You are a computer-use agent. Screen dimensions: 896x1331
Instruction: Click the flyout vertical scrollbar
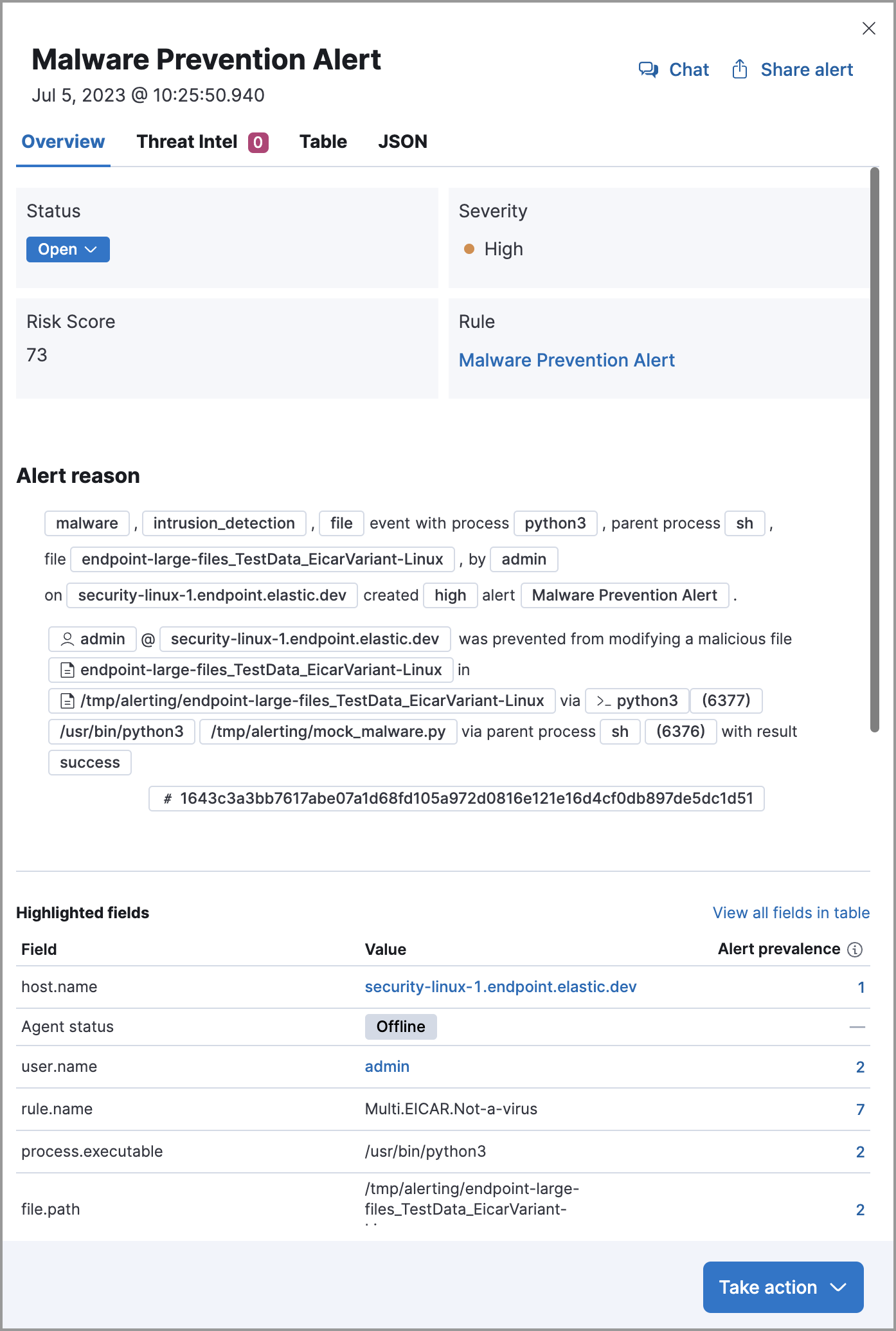[874, 450]
